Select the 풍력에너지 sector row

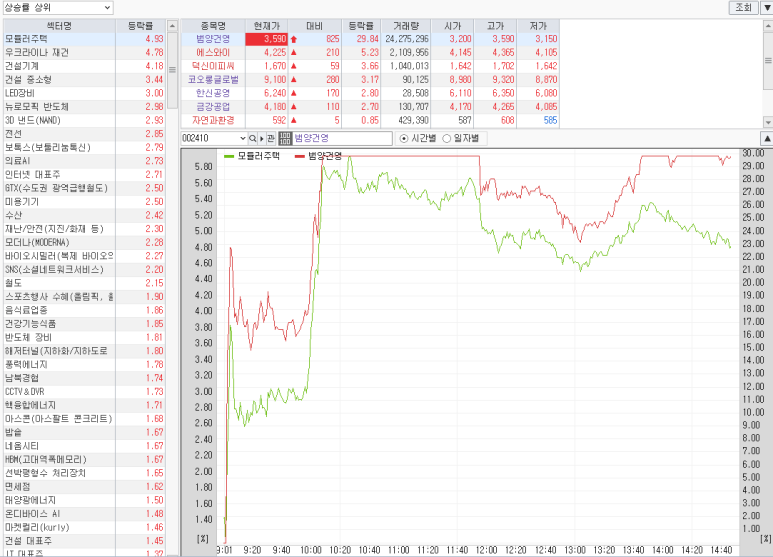click(84, 364)
